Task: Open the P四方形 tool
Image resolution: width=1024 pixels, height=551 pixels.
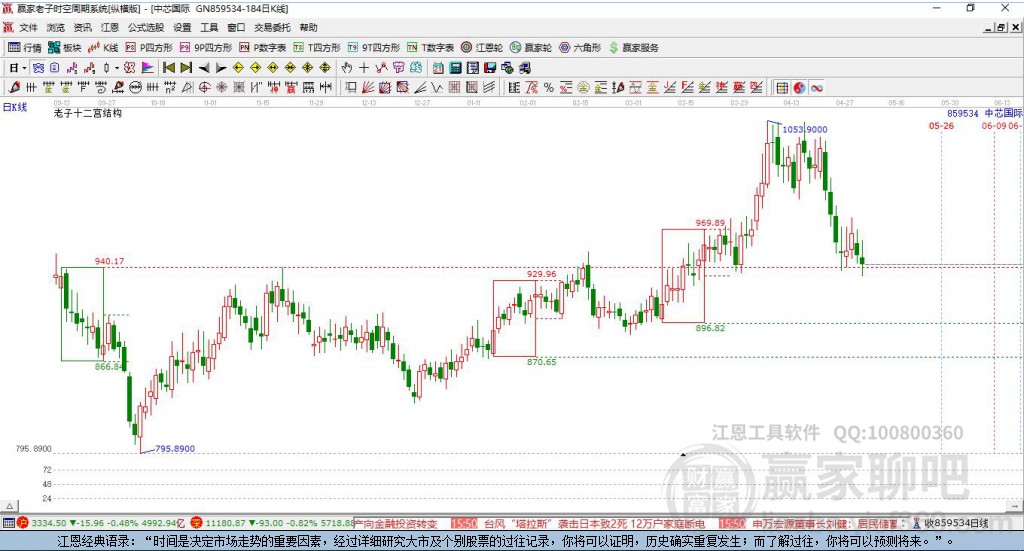Action: point(149,48)
